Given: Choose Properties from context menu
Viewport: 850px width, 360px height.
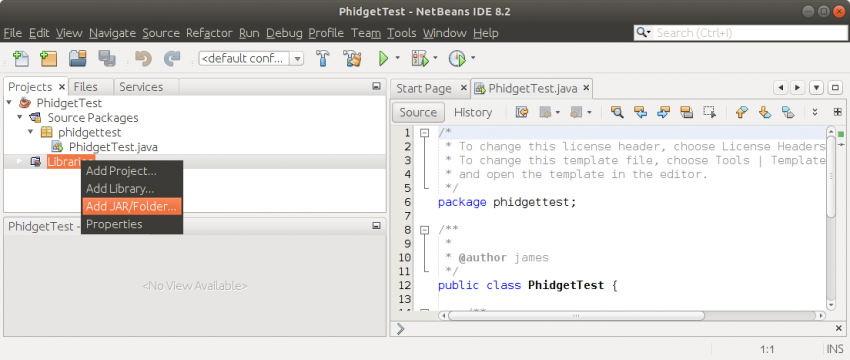Looking at the screenshot, I should tap(132, 224).
